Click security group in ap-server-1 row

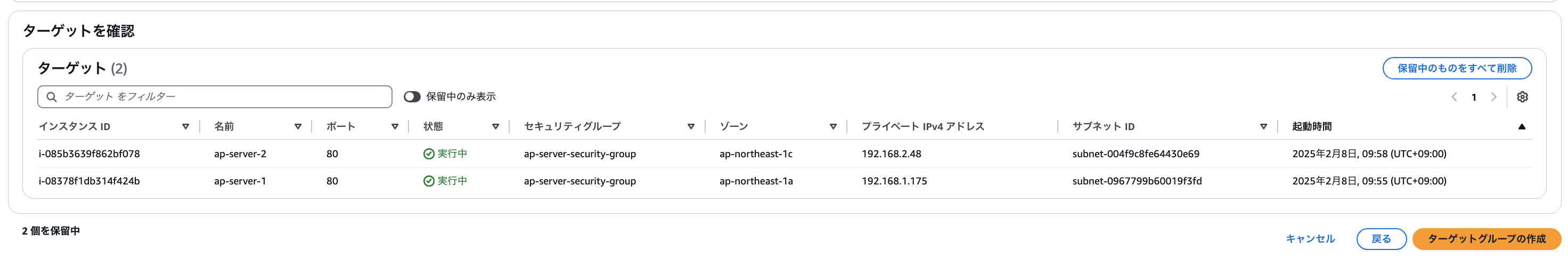point(579,181)
